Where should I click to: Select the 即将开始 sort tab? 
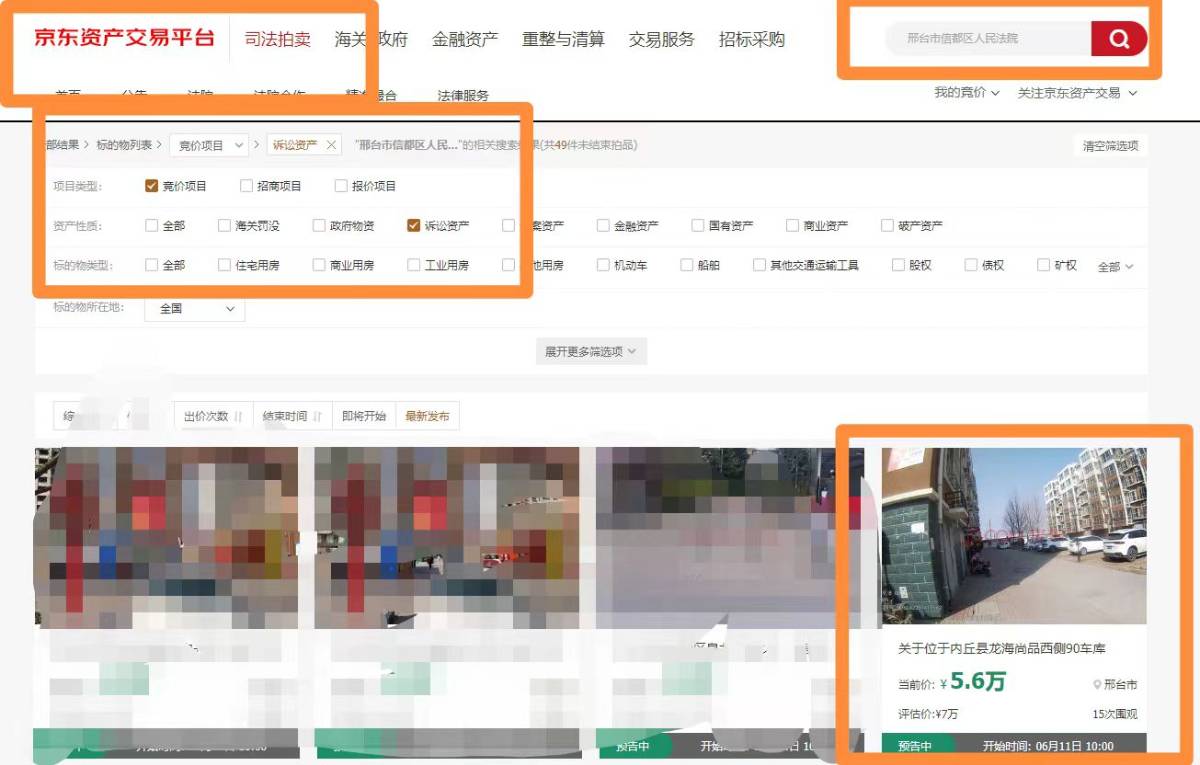click(364, 416)
